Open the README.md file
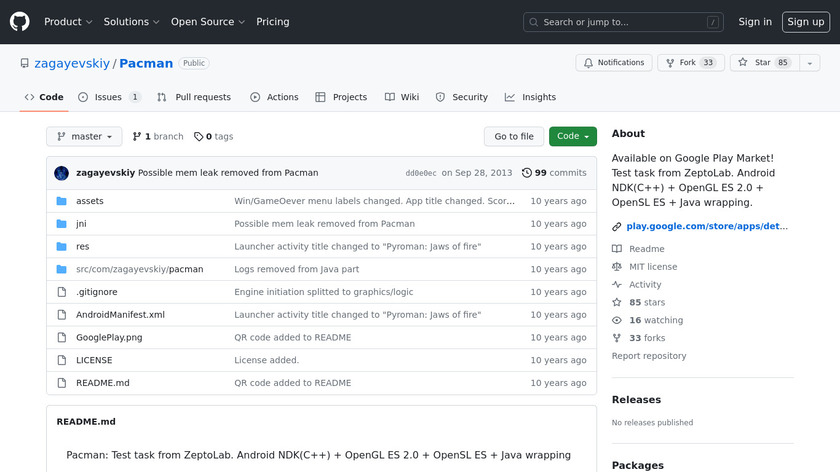The width and height of the screenshot is (840, 472). click(x=103, y=383)
